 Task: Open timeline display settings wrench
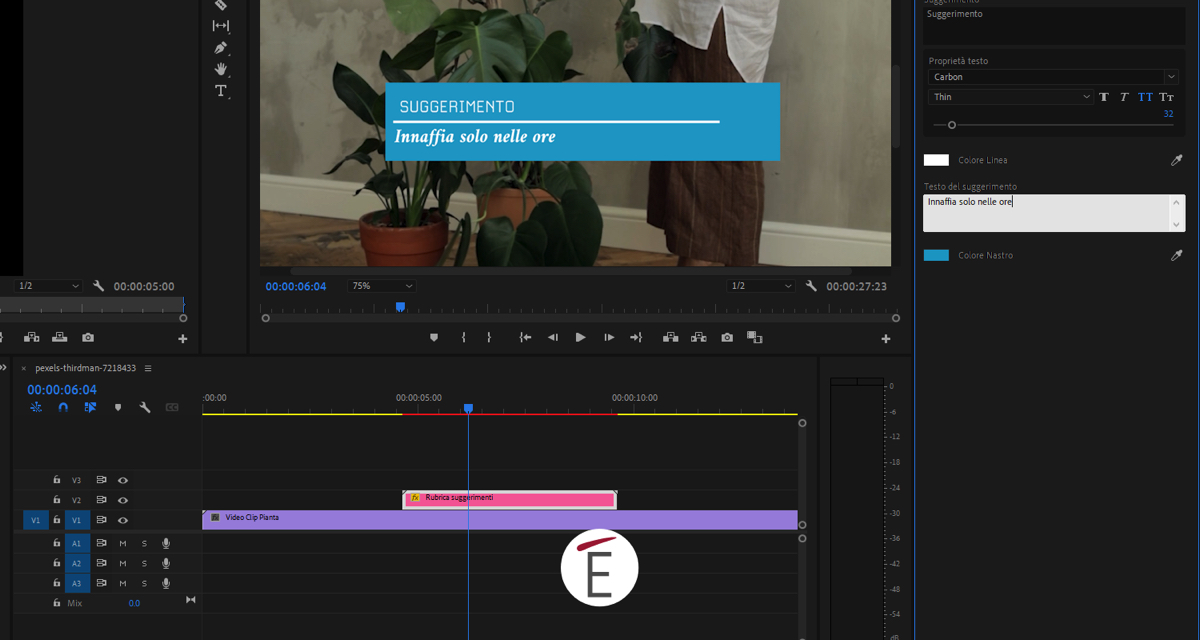(145, 408)
